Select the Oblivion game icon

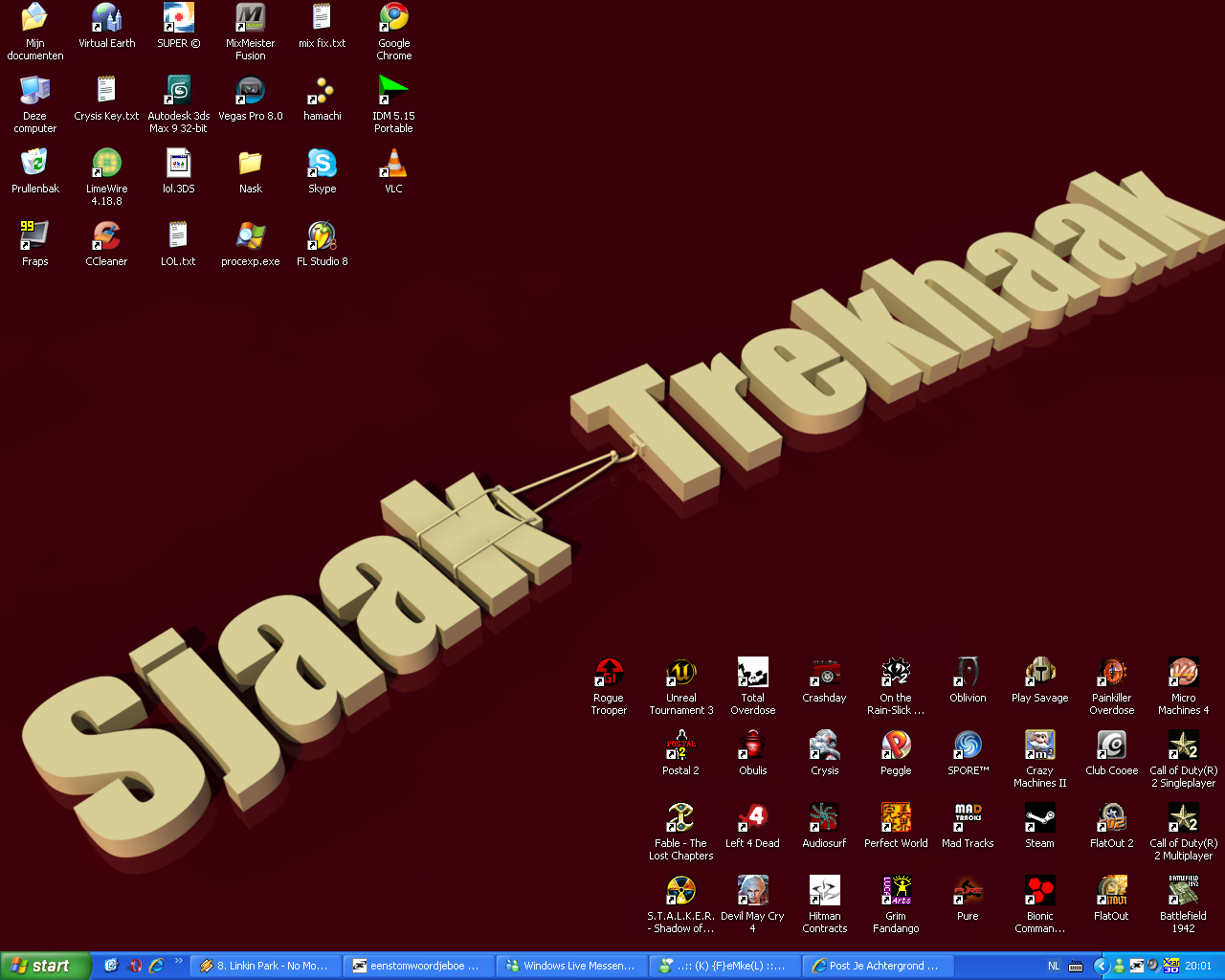point(969,672)
